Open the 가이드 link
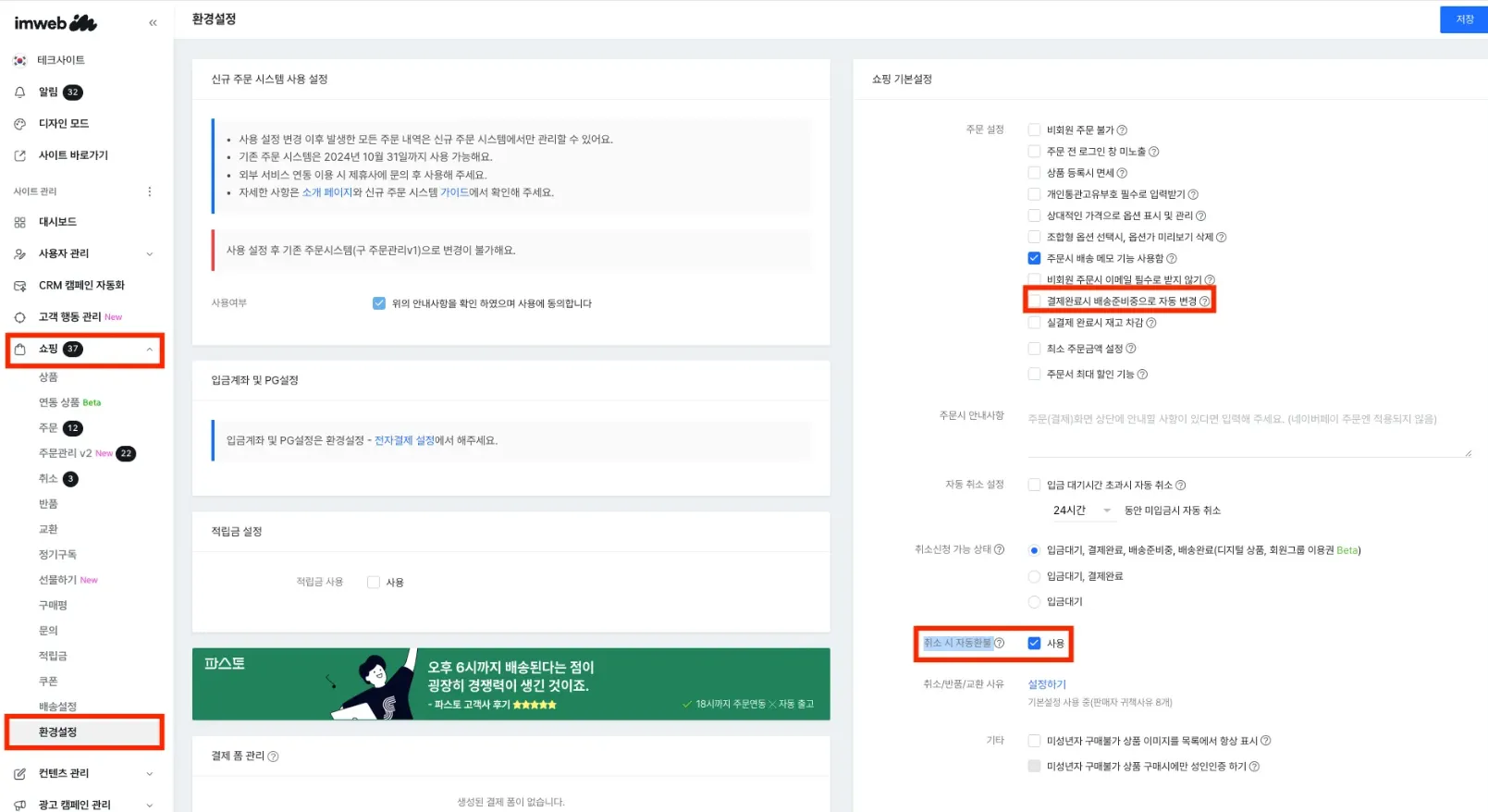Screen dimensions: 1488x812 454,192
